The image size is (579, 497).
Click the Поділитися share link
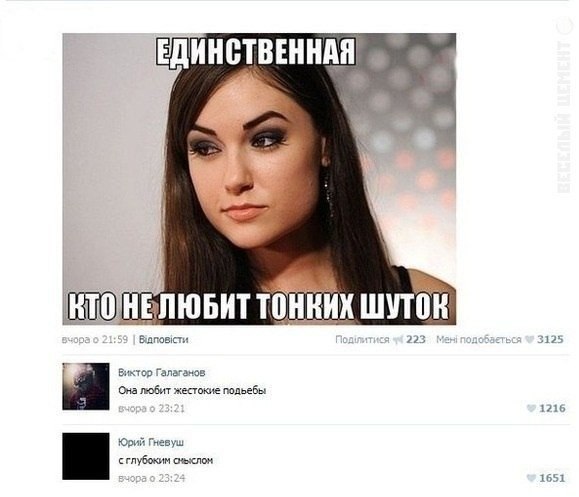click(362, 339)
